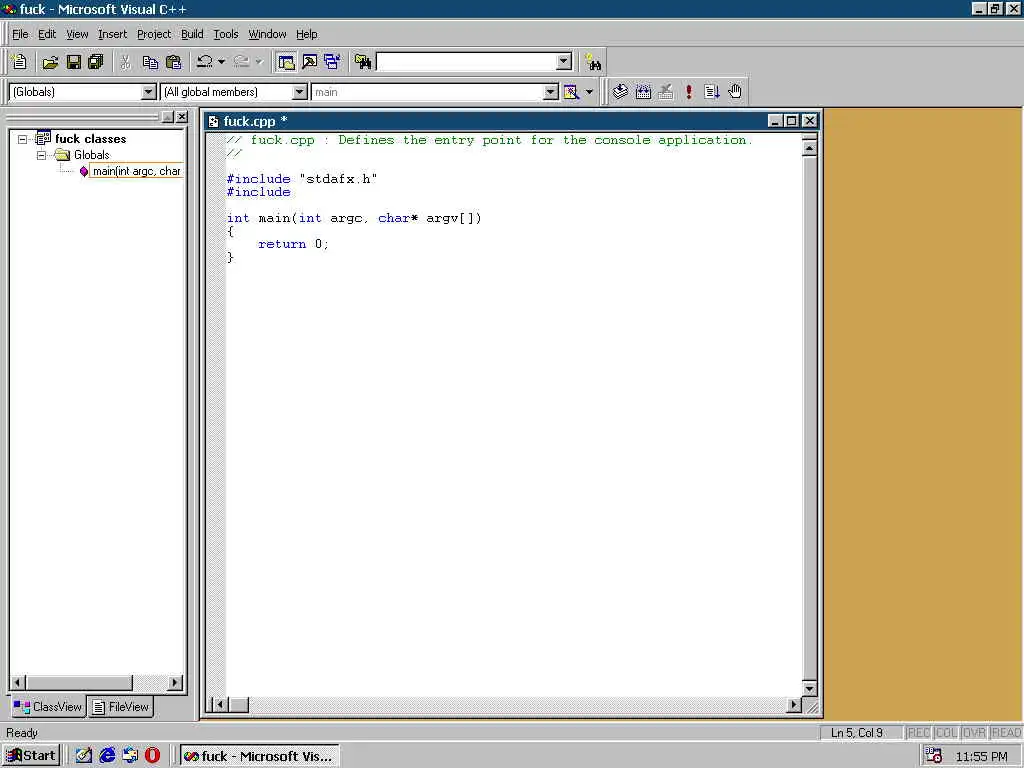The height and width of the screenshot is (768, 1024).
Task: Collapse the Globals folder node
Action: 41,155
